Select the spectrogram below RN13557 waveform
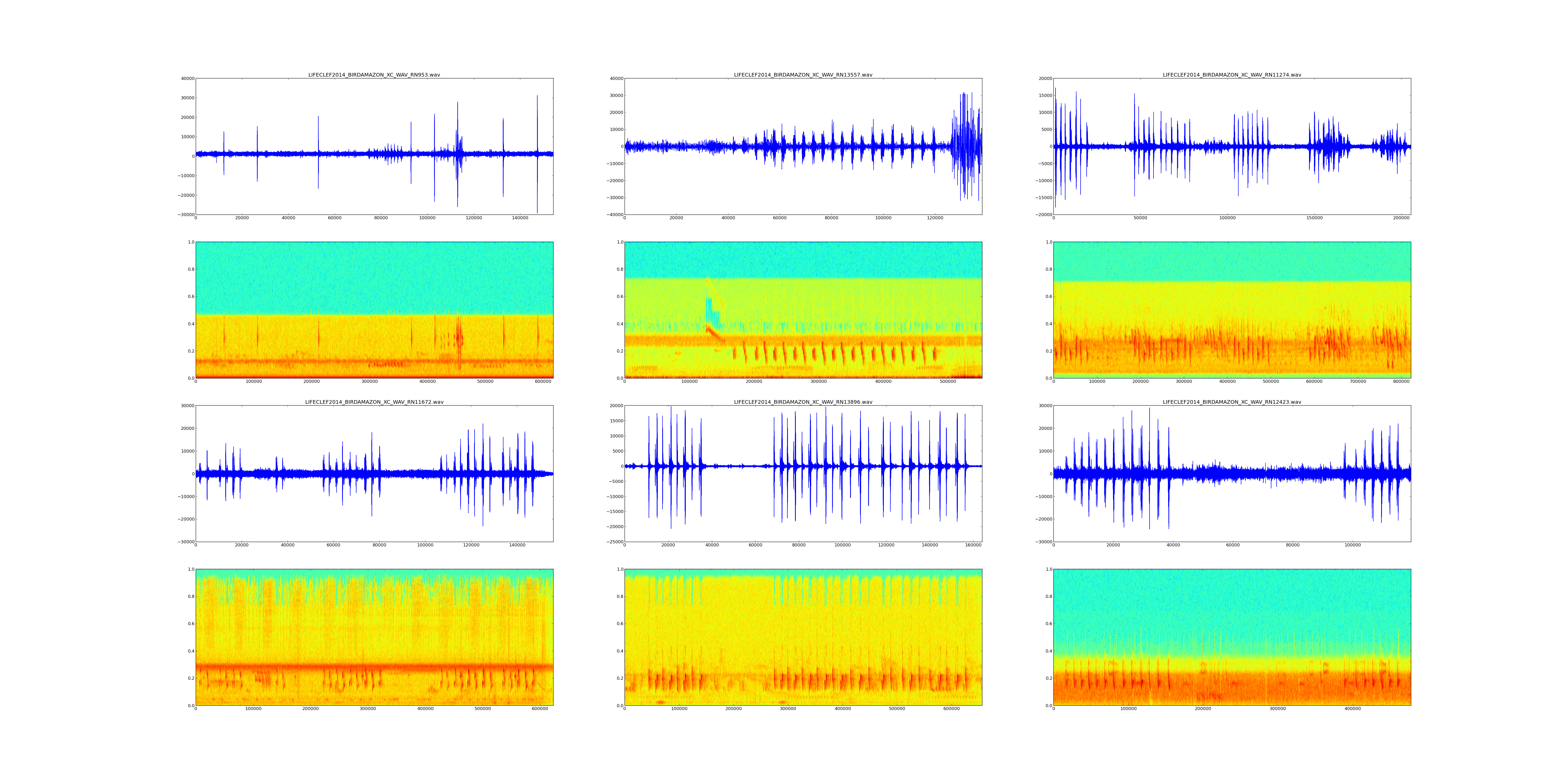Screen dimensions: 1568x784 click(803, 310)
